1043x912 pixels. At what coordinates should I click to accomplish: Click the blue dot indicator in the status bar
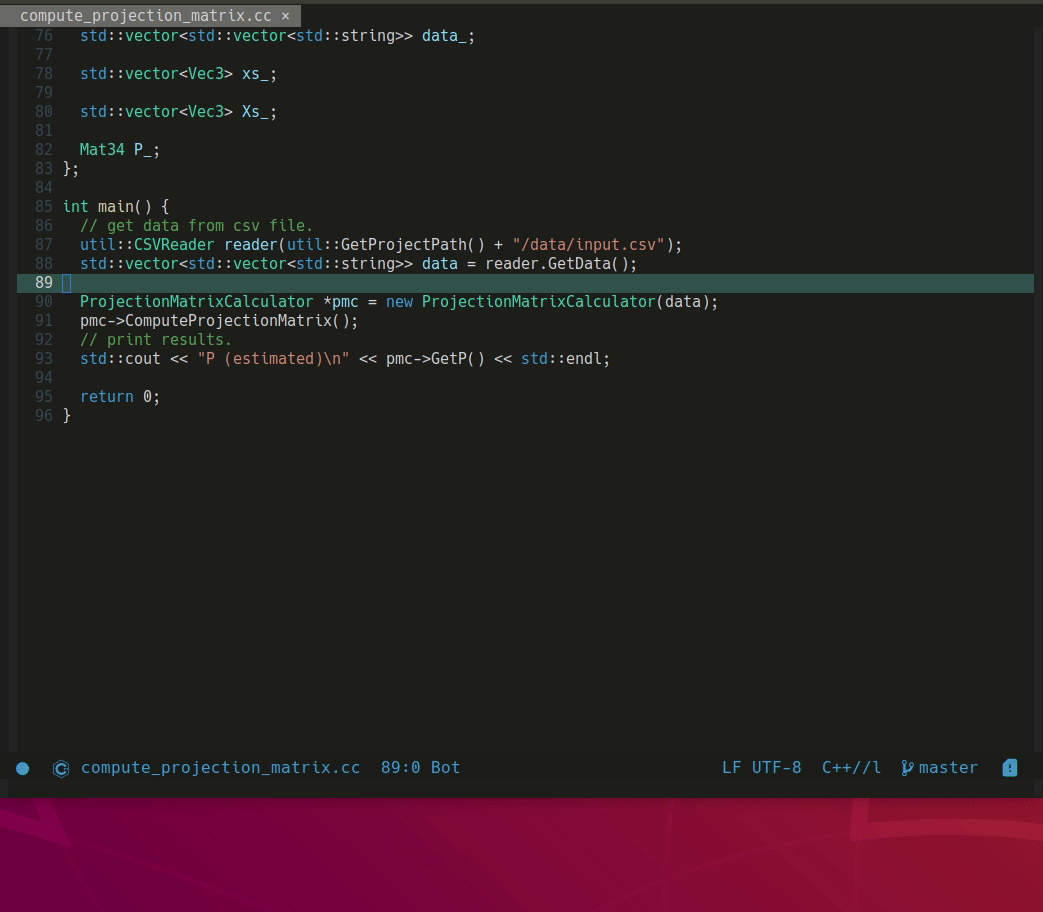pyautogui.click(x=22, y=767)
